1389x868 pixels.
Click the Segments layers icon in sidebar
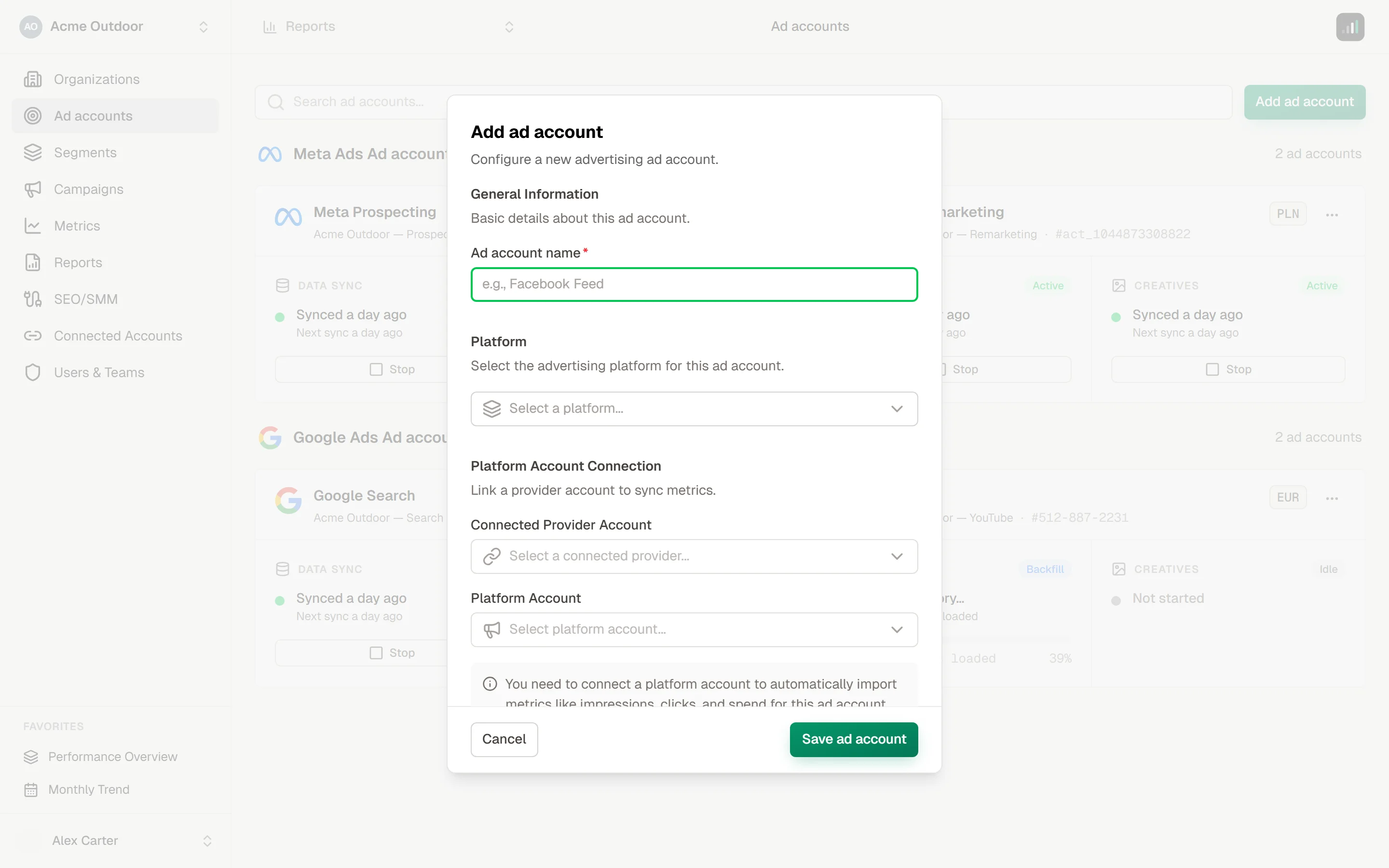[33, 153]
